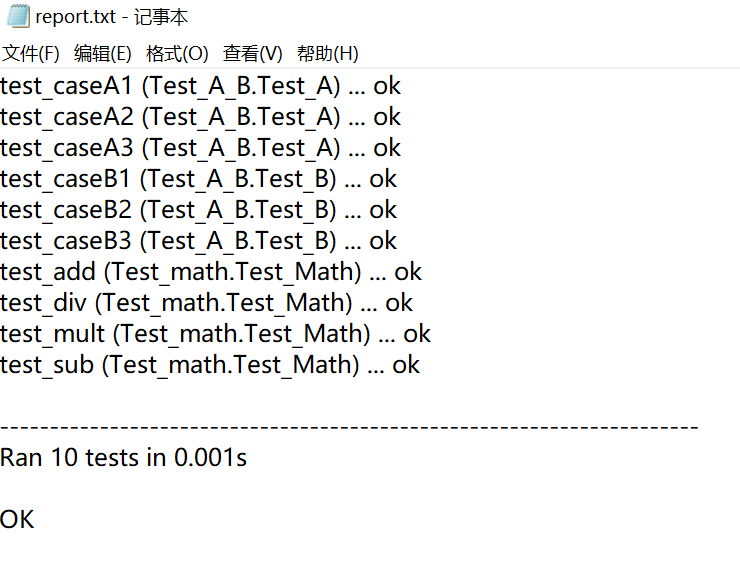740x573 pixels.
Task: Place cursor in test_caseA3 line
Action: pyautogui.click(x=201, y=148)
